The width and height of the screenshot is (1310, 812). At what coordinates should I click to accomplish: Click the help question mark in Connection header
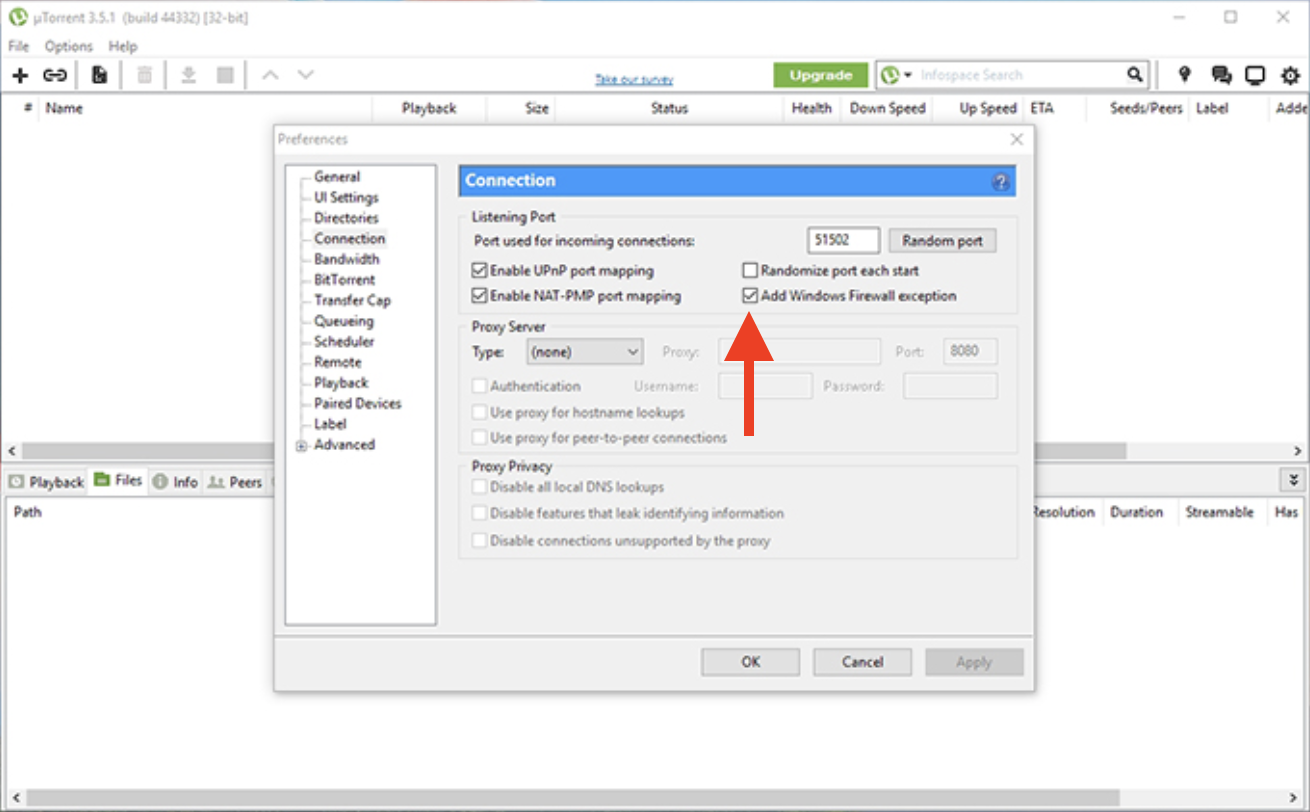coord(1001,182)
